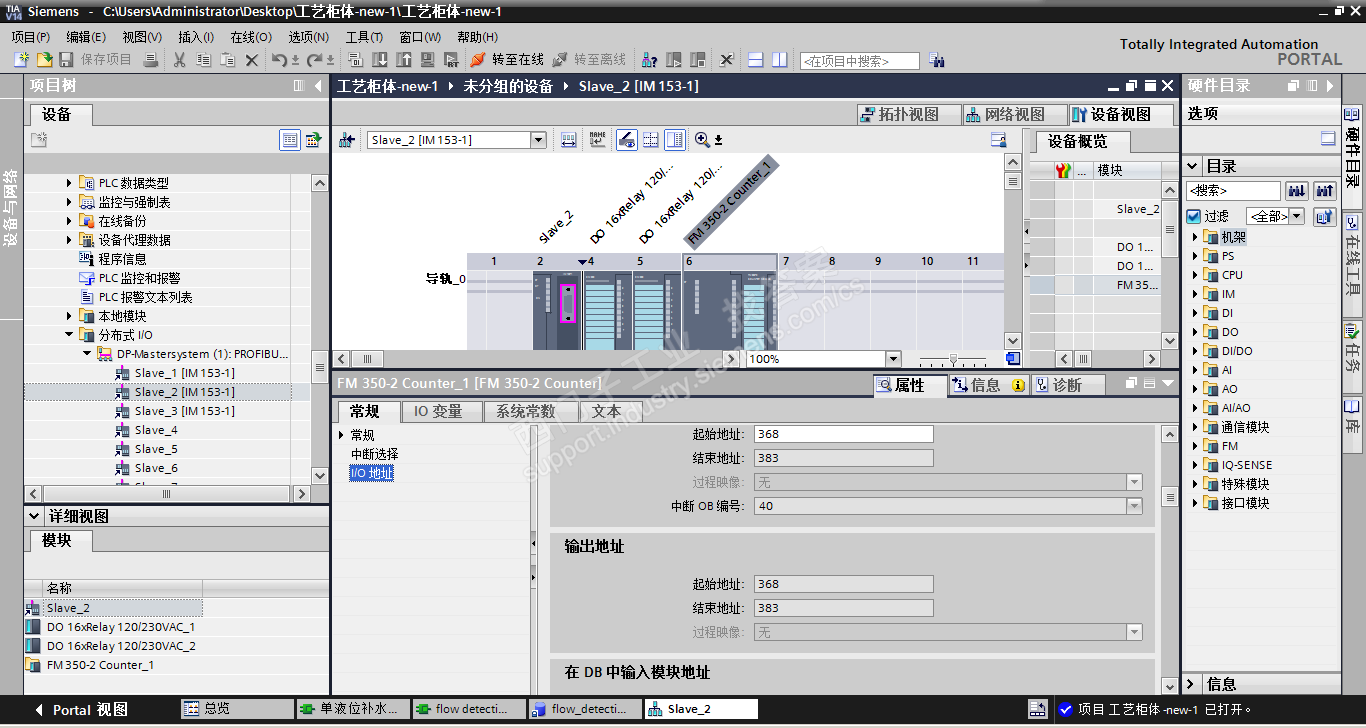Save the project using 保存项目

96,60
